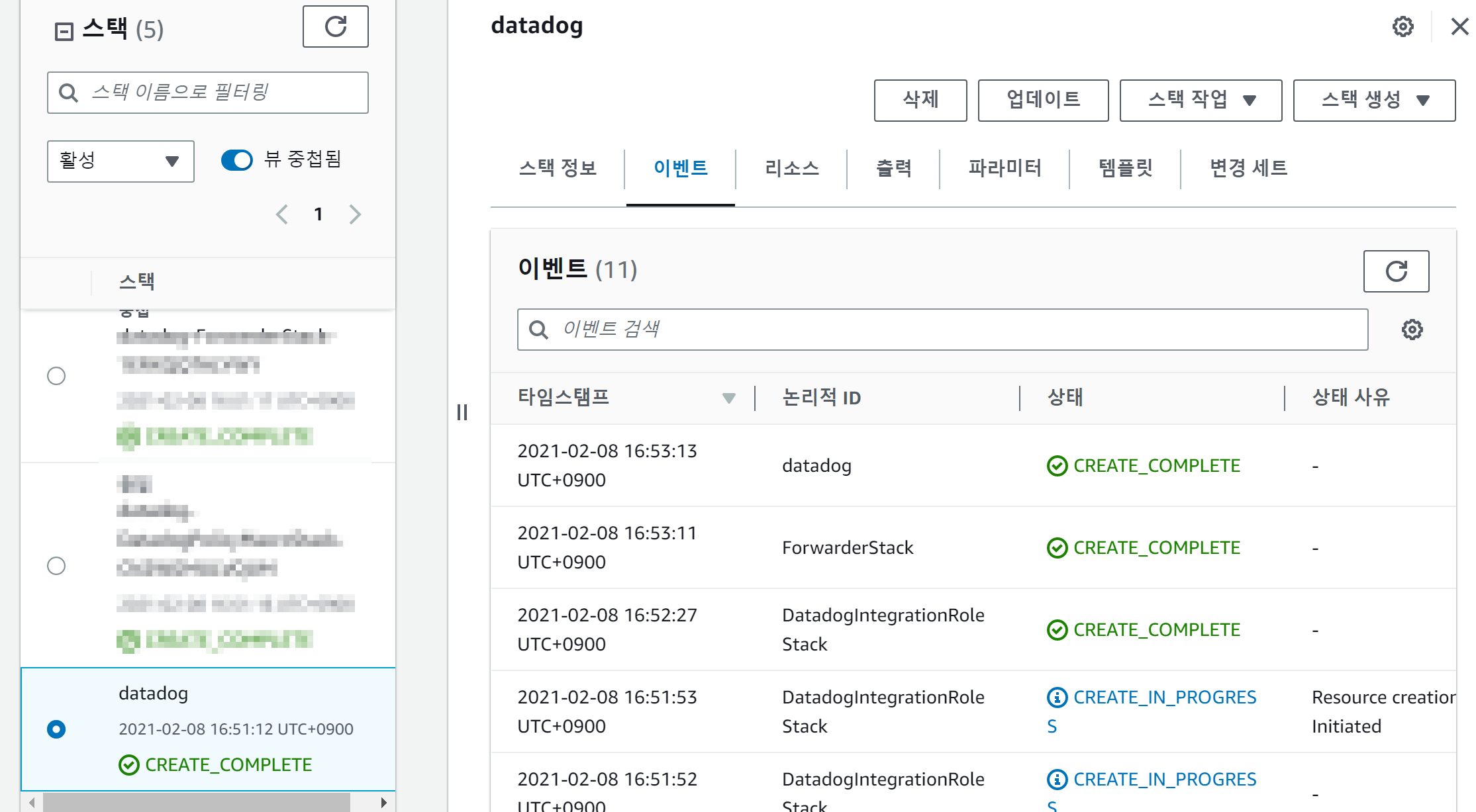Screen dimensions: 1476x812
Task: Open event table preferences gear
Action: (x=1412, y=330)
